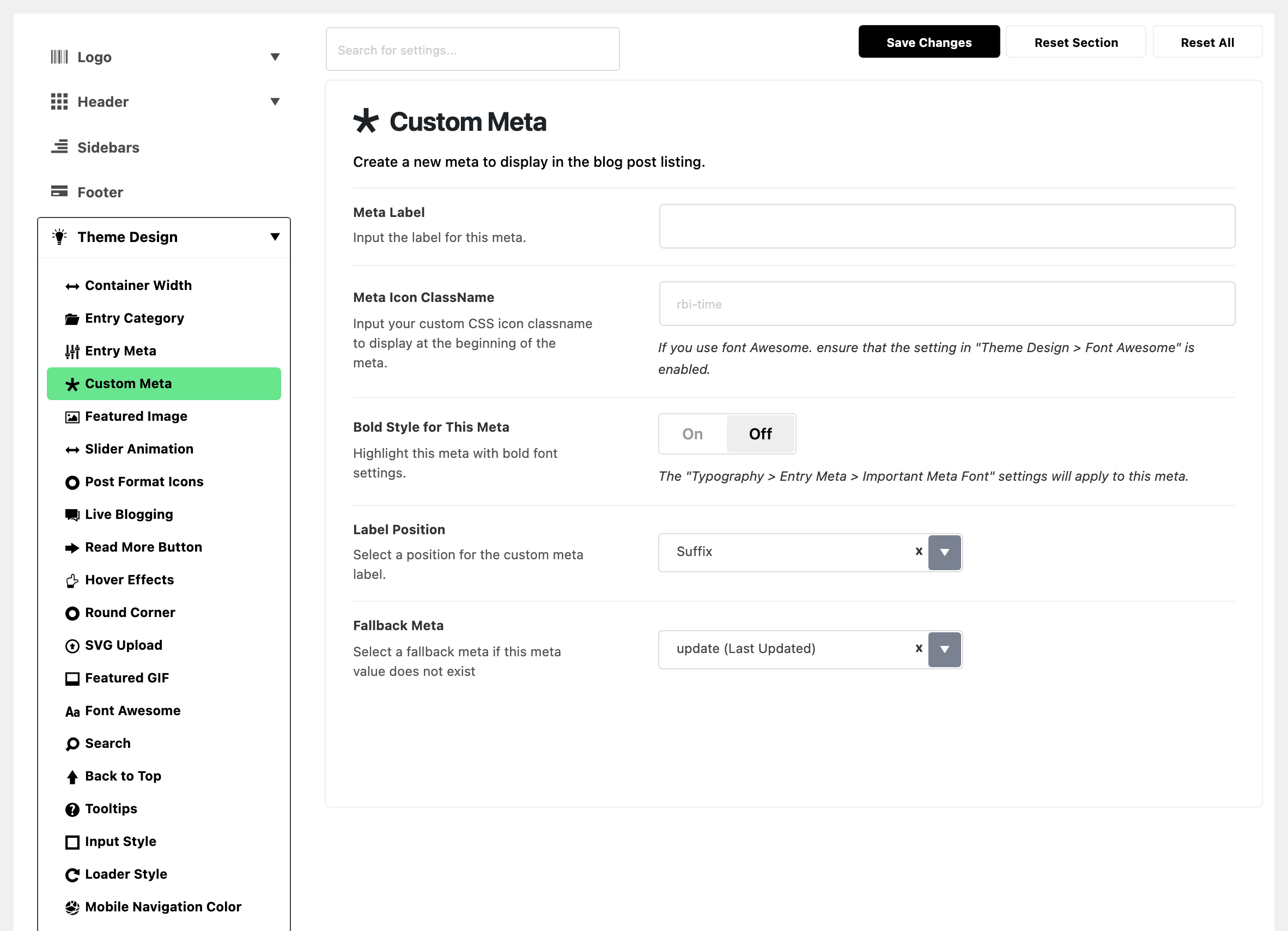The width and height of the screenshot is (1288, 931).
Task: Click the Entry Meta sliders icon
Action: tap(72, 352)
